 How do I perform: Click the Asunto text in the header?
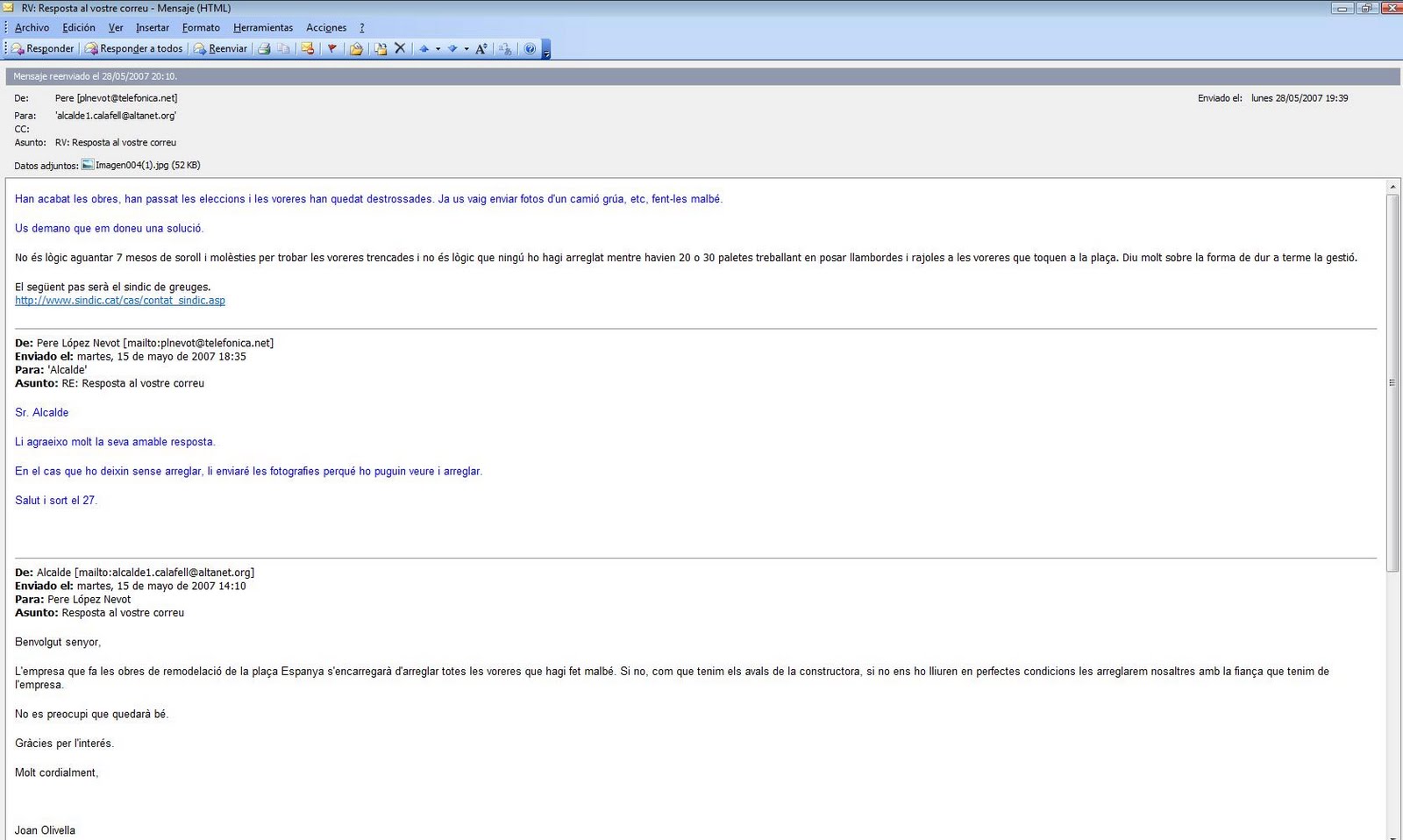click(x=116, y=142)
